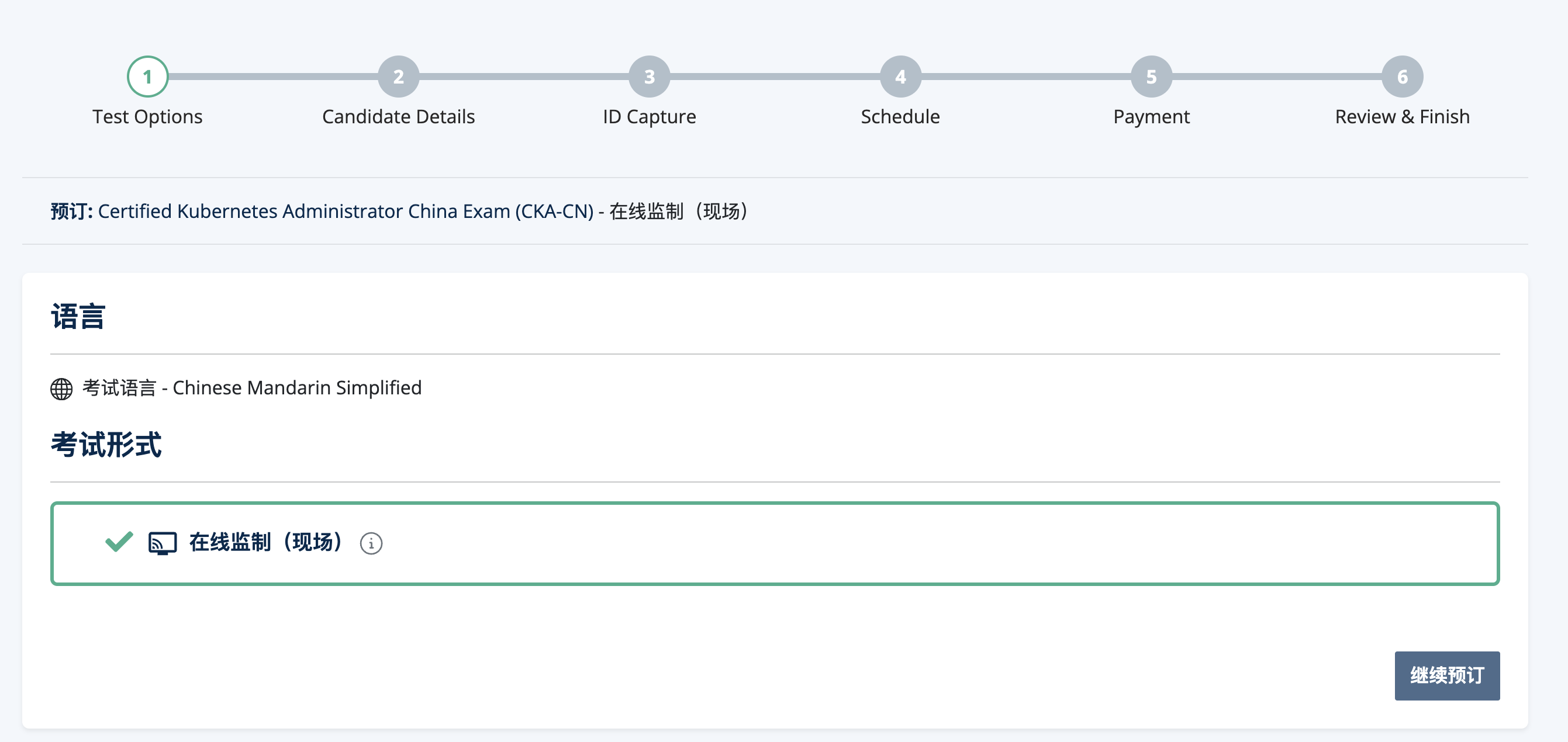Go to step 3 ID Capture circle

650,77
